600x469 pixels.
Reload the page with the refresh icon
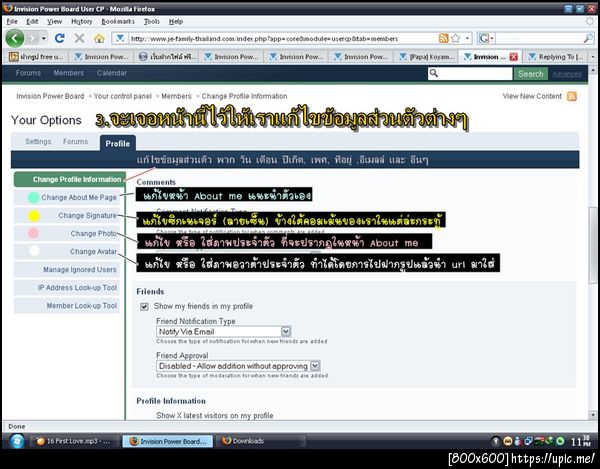[59, 38]
